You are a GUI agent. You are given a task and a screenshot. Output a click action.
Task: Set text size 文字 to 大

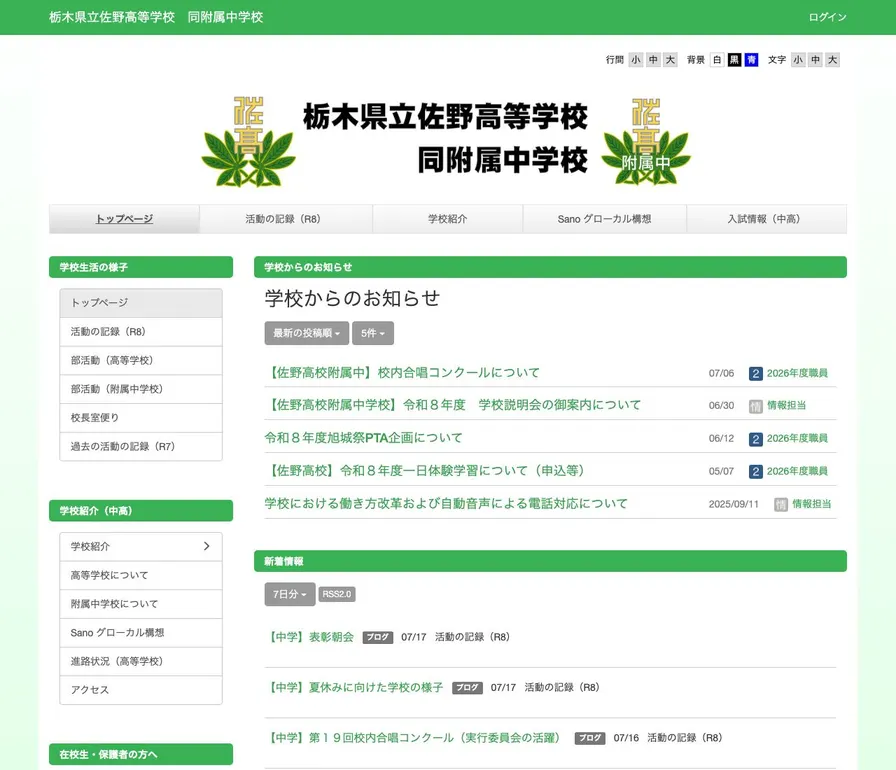point(833,59)
